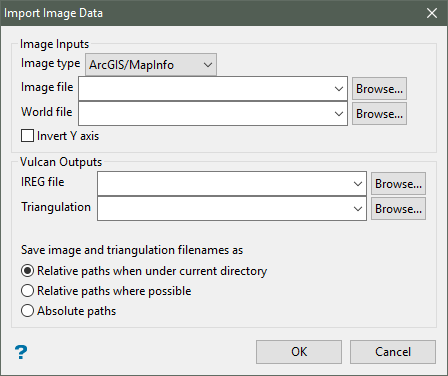Browse for an IREG file
The width and height of the screenshot is (448, 376).
pyautogui.click(x=398, y=184)
